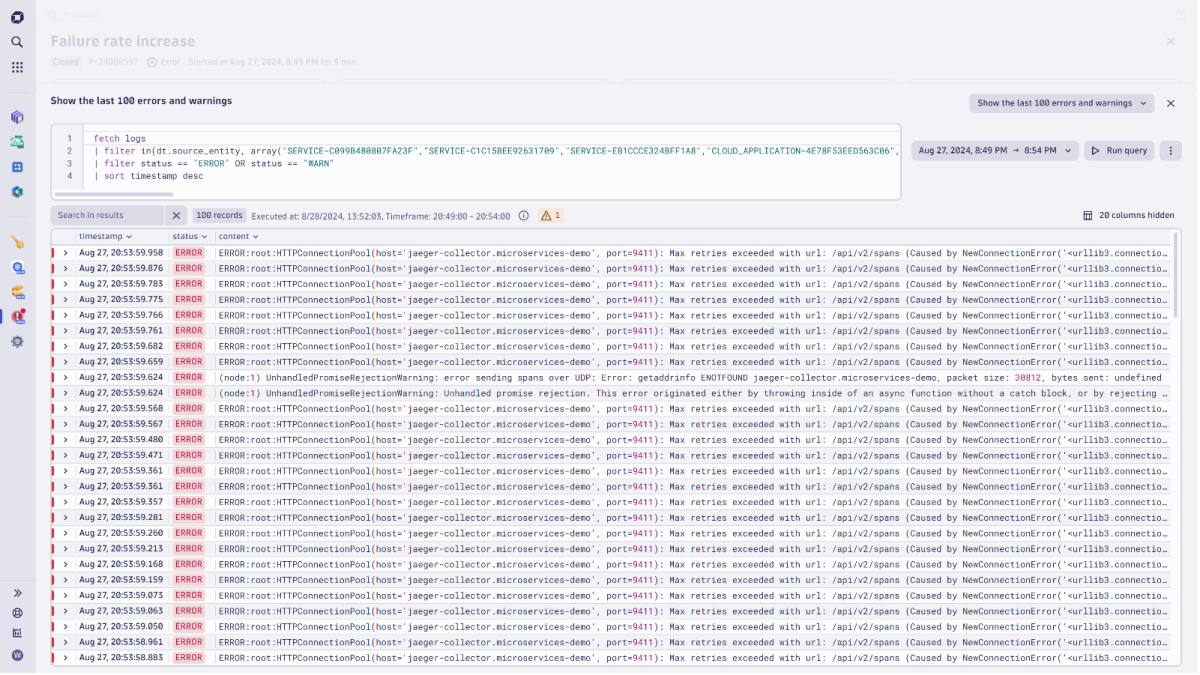Expand the sidebar using the double chevron
The height and width of the screenshot is (675, 1200).
click(17, 592)
